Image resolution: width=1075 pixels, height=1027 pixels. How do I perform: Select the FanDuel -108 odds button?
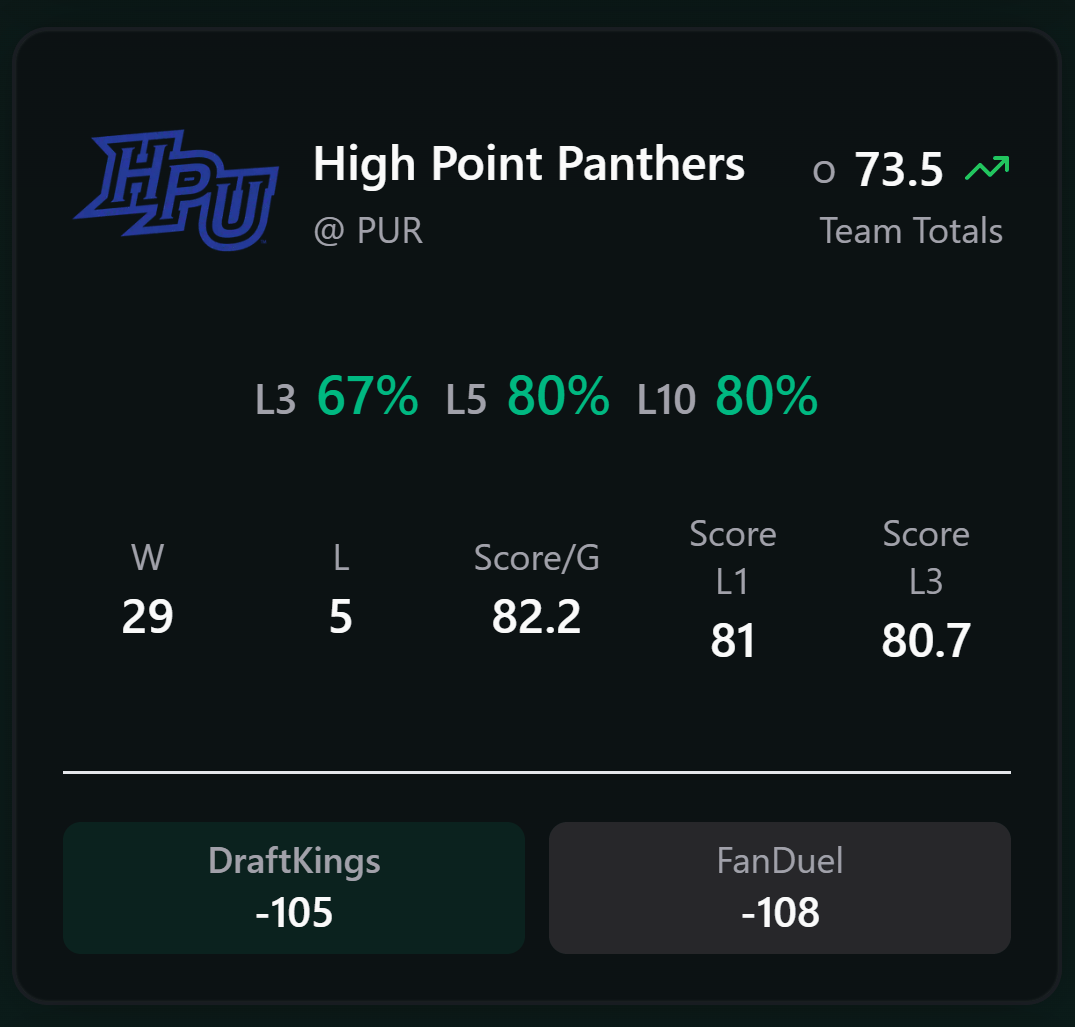780,887
